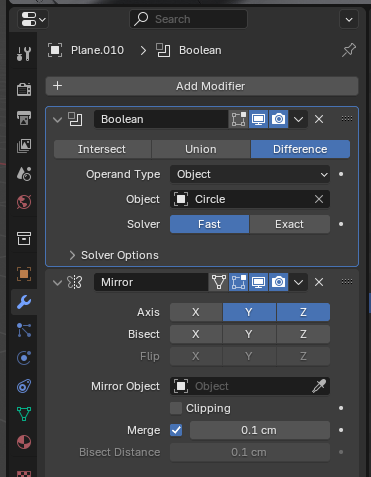Toggle Mirror modifier viewport display
The height and width of the screenshot is (477, 371).
click(258, 282)
